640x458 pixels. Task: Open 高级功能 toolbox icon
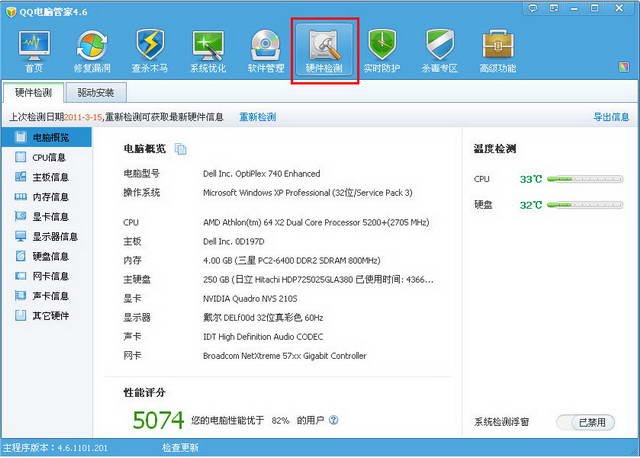point(498,48)
